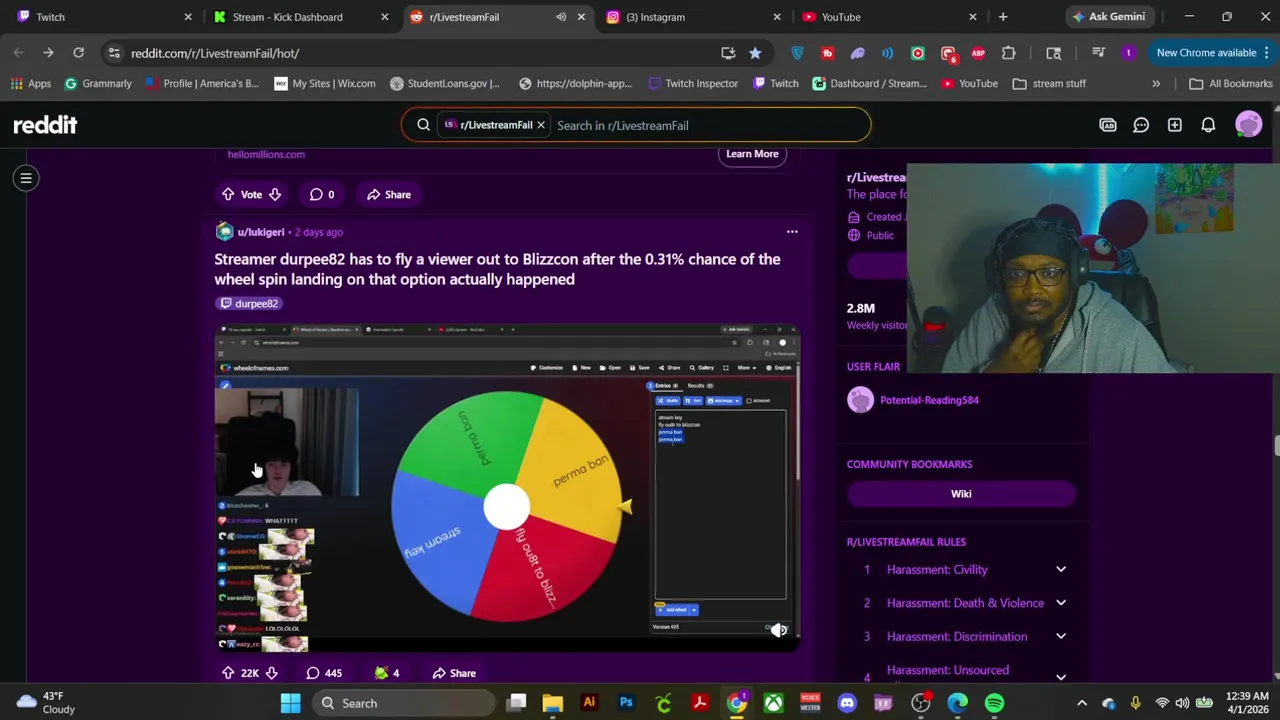
Task: View the 4 awards on durpee82 post
Action: tap(386, 673)
